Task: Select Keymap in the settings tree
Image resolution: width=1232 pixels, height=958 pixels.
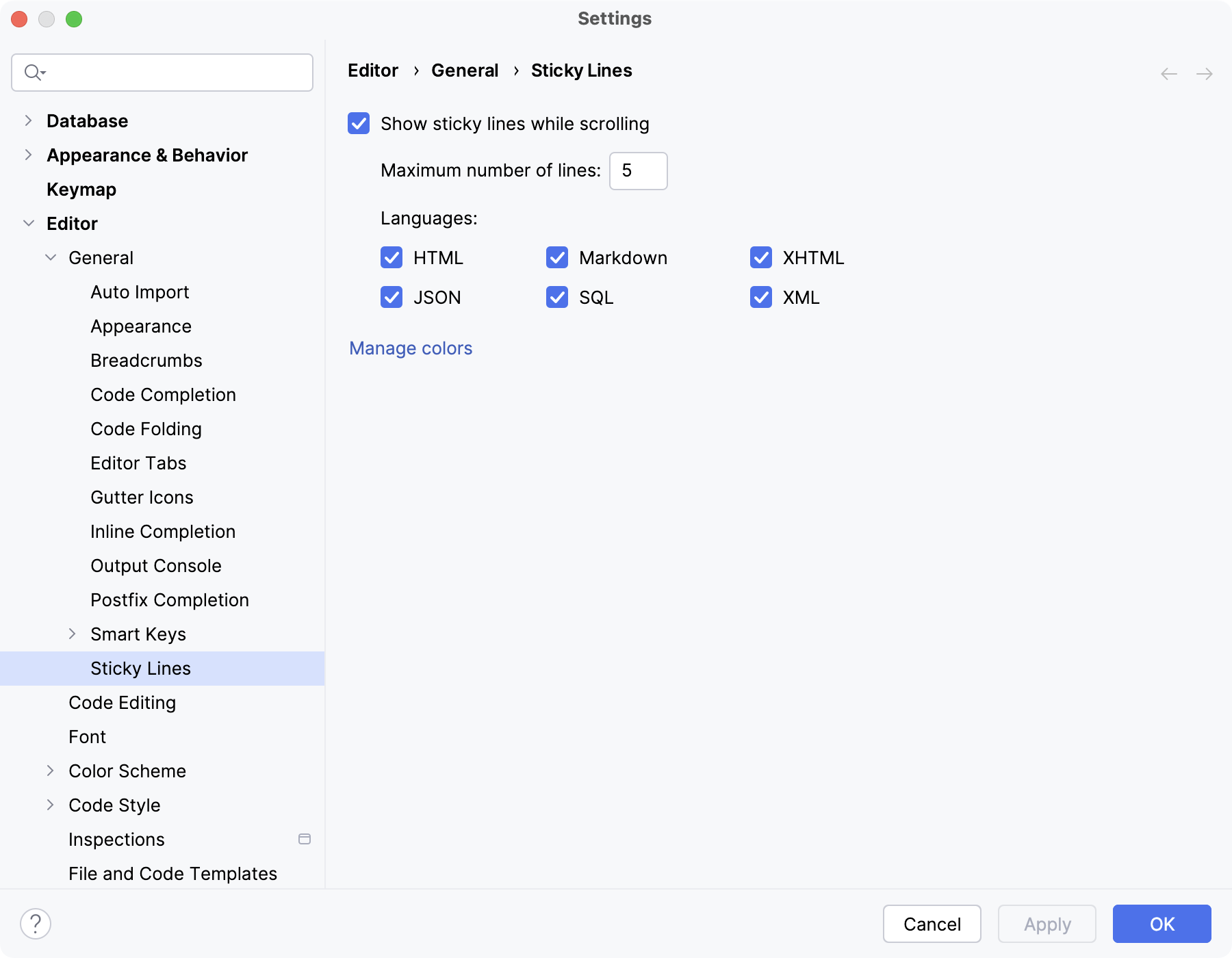Action: tap(81, 190)
